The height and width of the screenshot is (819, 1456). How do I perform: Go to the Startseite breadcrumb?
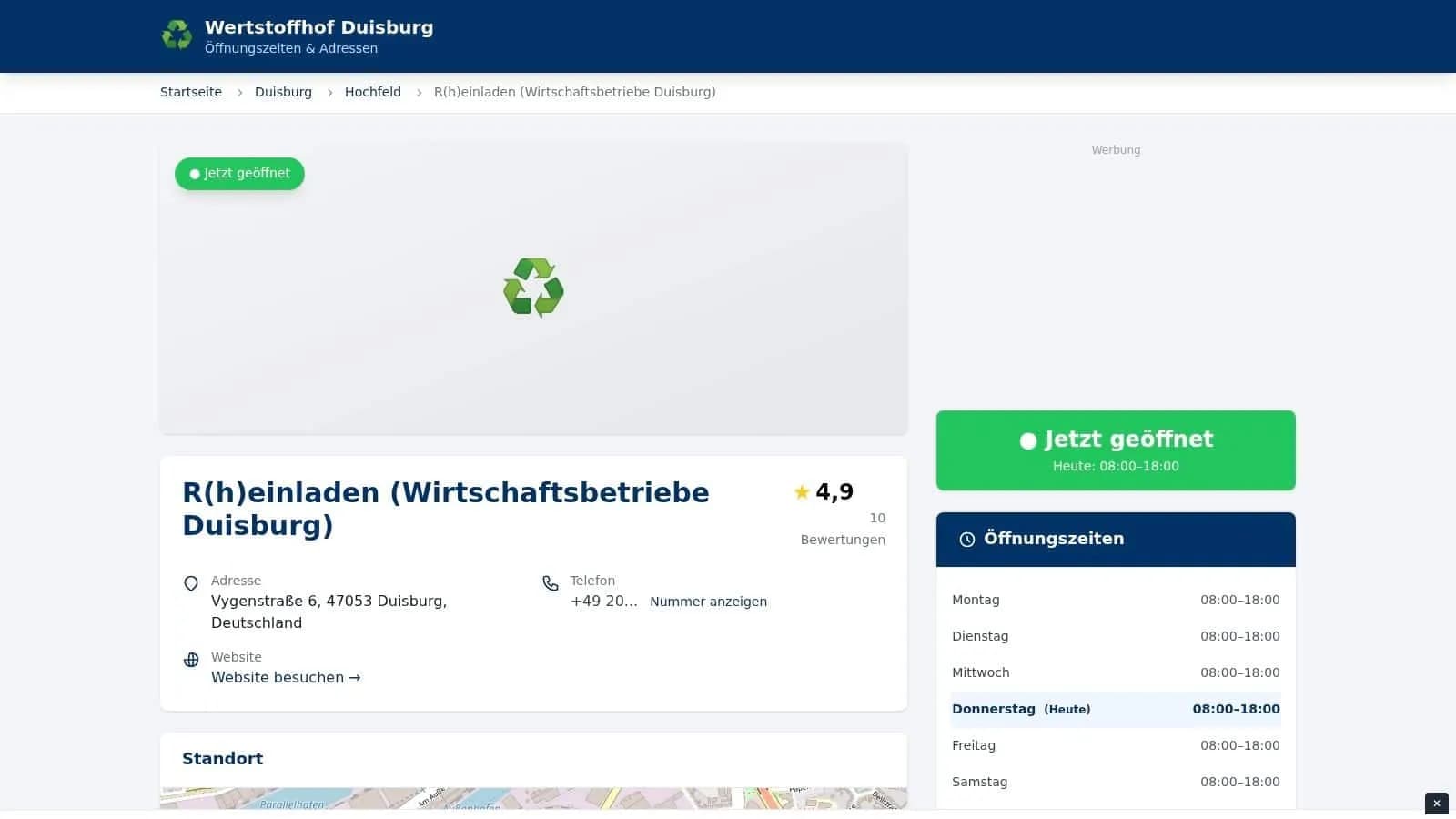click(x=191, y=92)
